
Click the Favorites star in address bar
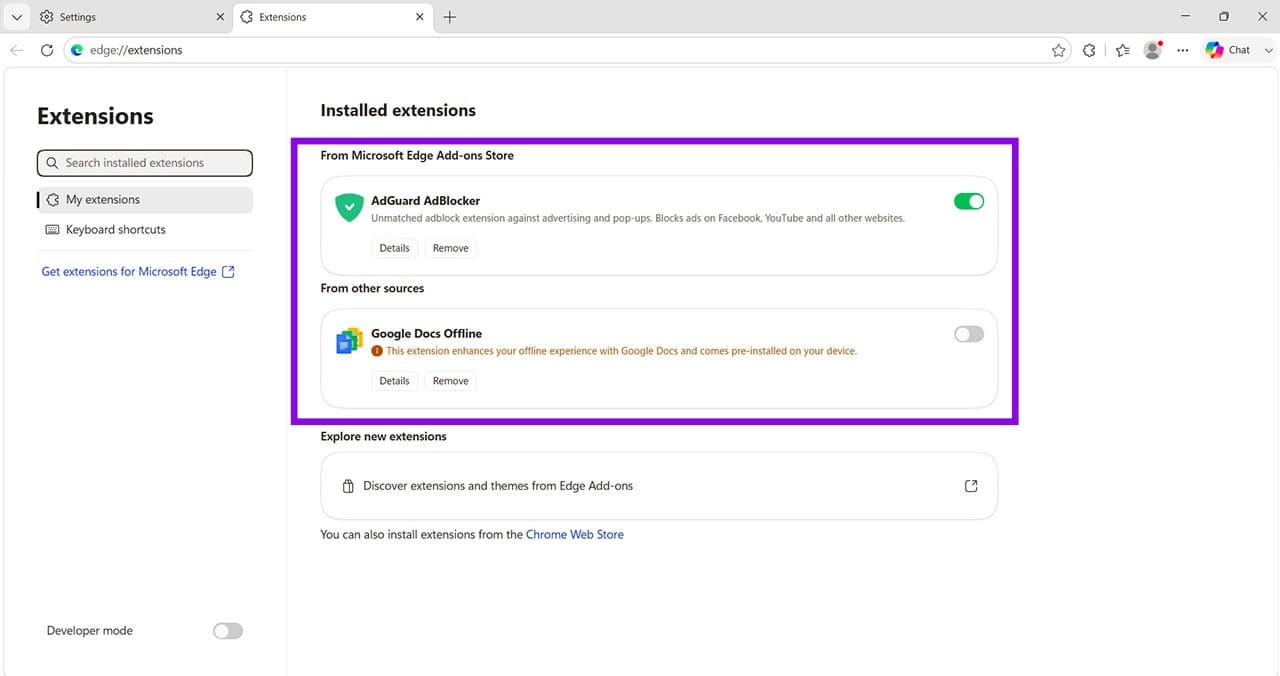coord(1058,50)
